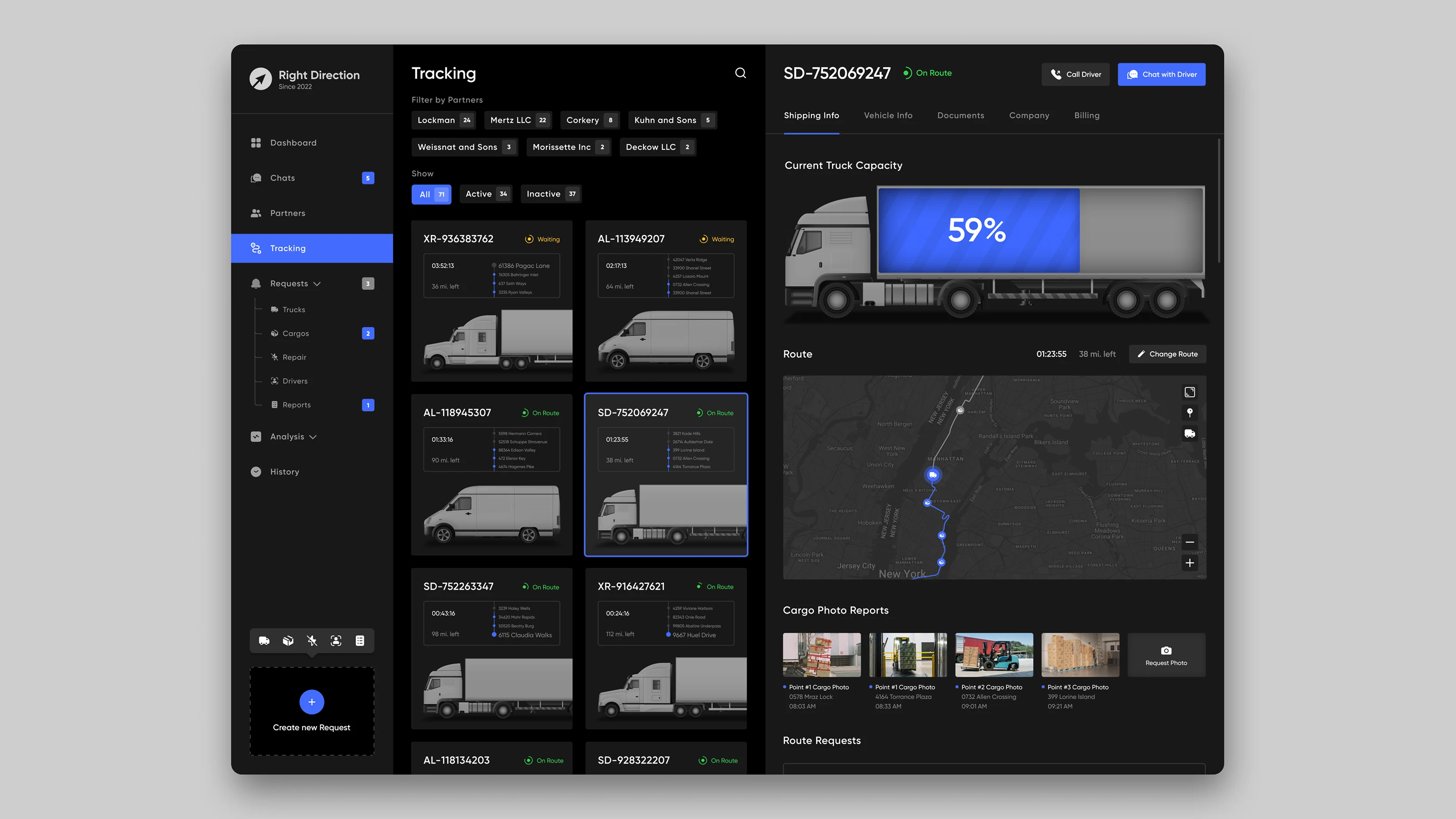
Task: Switch to Documents tab
Action: pos(961,115)
